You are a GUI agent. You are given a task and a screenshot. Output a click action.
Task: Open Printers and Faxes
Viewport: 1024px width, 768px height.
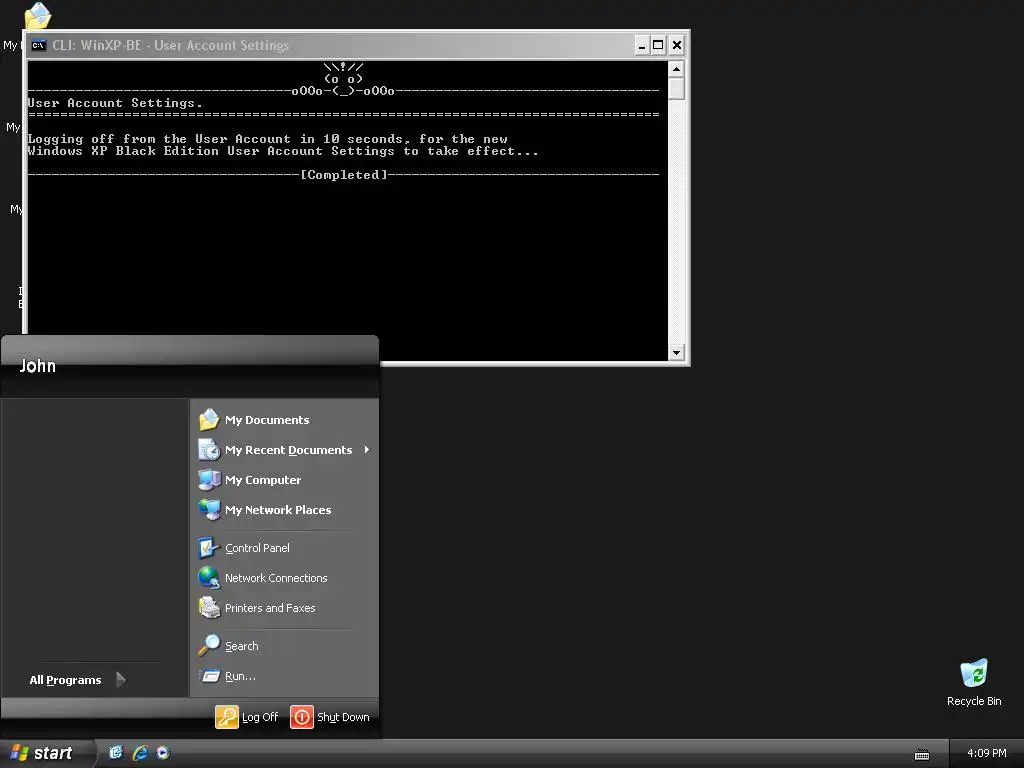285,608
